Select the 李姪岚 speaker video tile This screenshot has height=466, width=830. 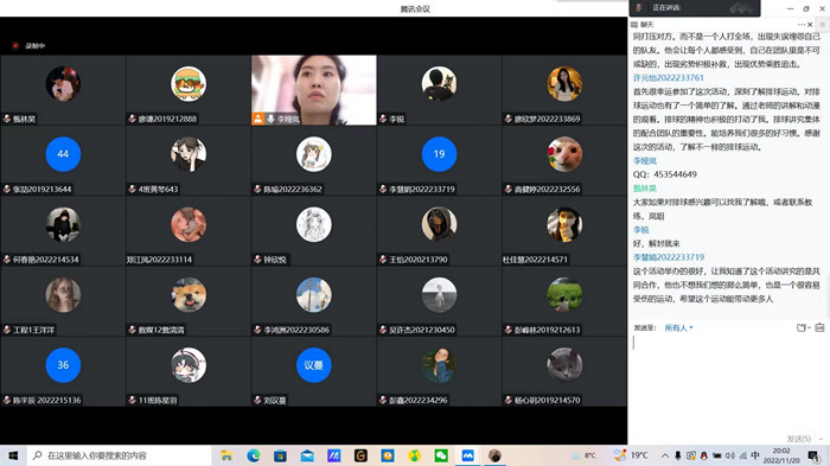(x=314, y=90)
